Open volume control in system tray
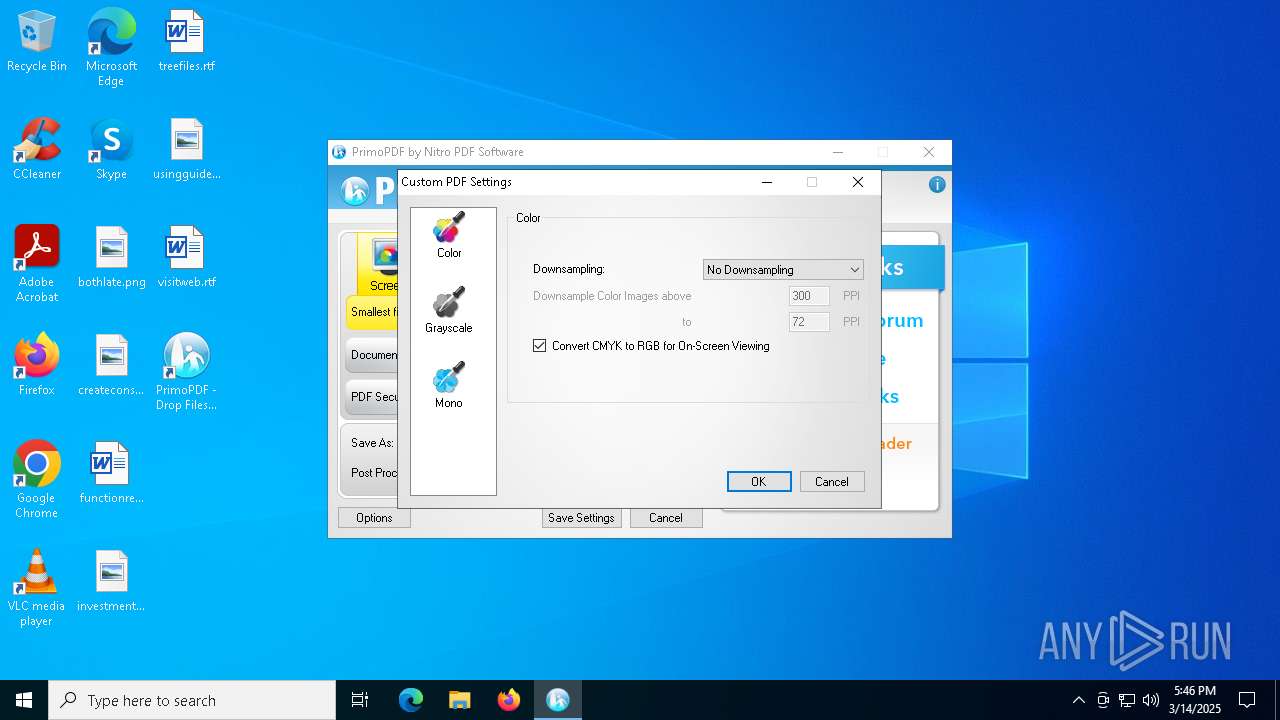 1151,700
